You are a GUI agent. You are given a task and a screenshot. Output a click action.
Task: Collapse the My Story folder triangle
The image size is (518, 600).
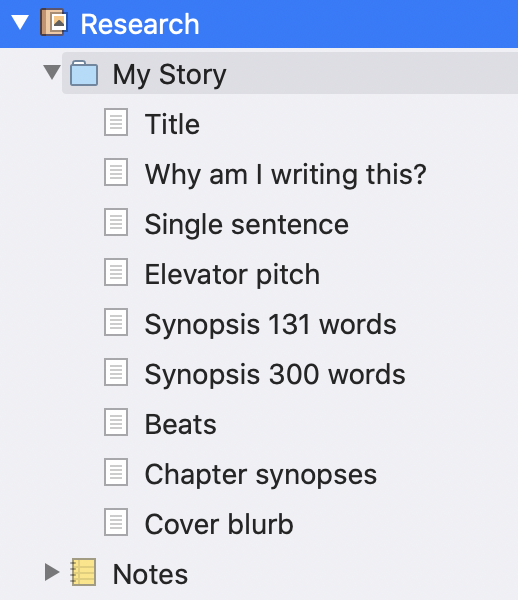(52, 72)
